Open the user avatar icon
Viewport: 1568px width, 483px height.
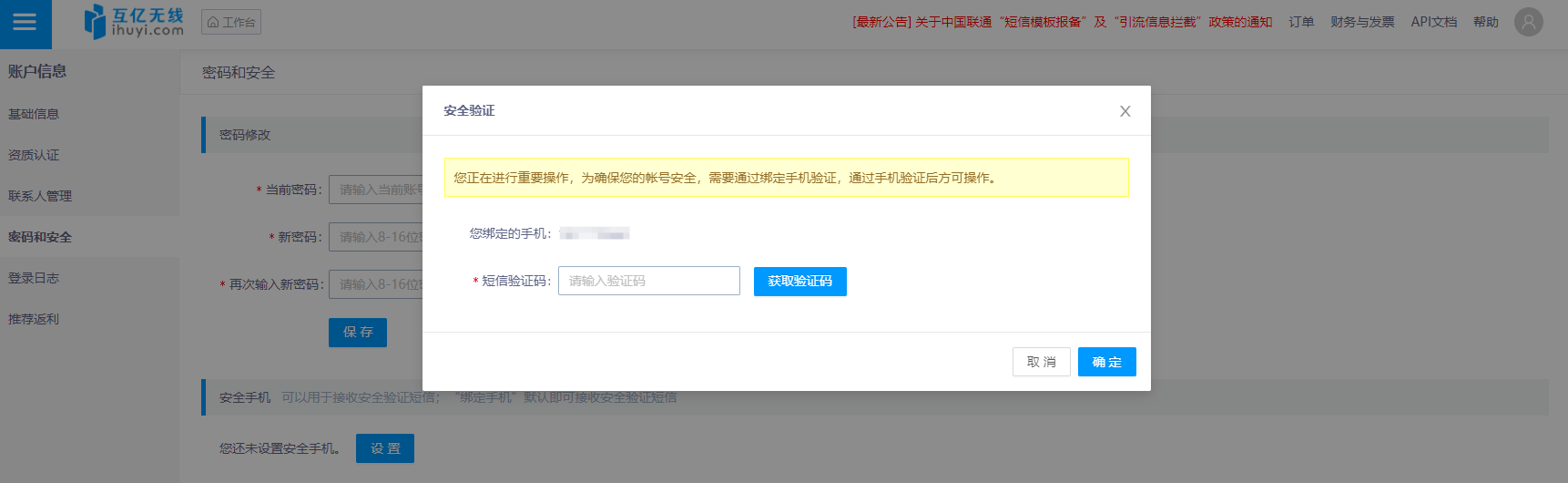pos(1528,22)
